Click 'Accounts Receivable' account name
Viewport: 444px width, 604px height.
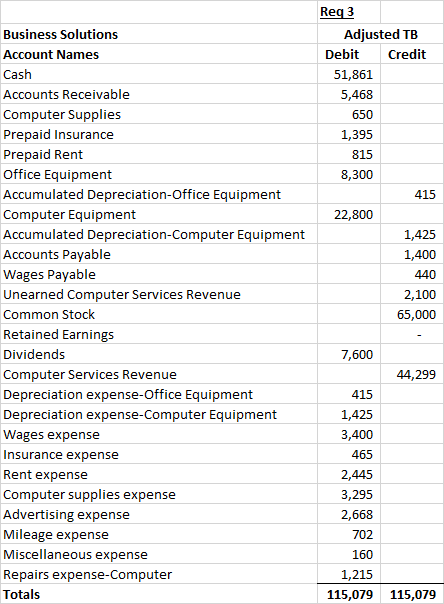(x=66, y=94)
